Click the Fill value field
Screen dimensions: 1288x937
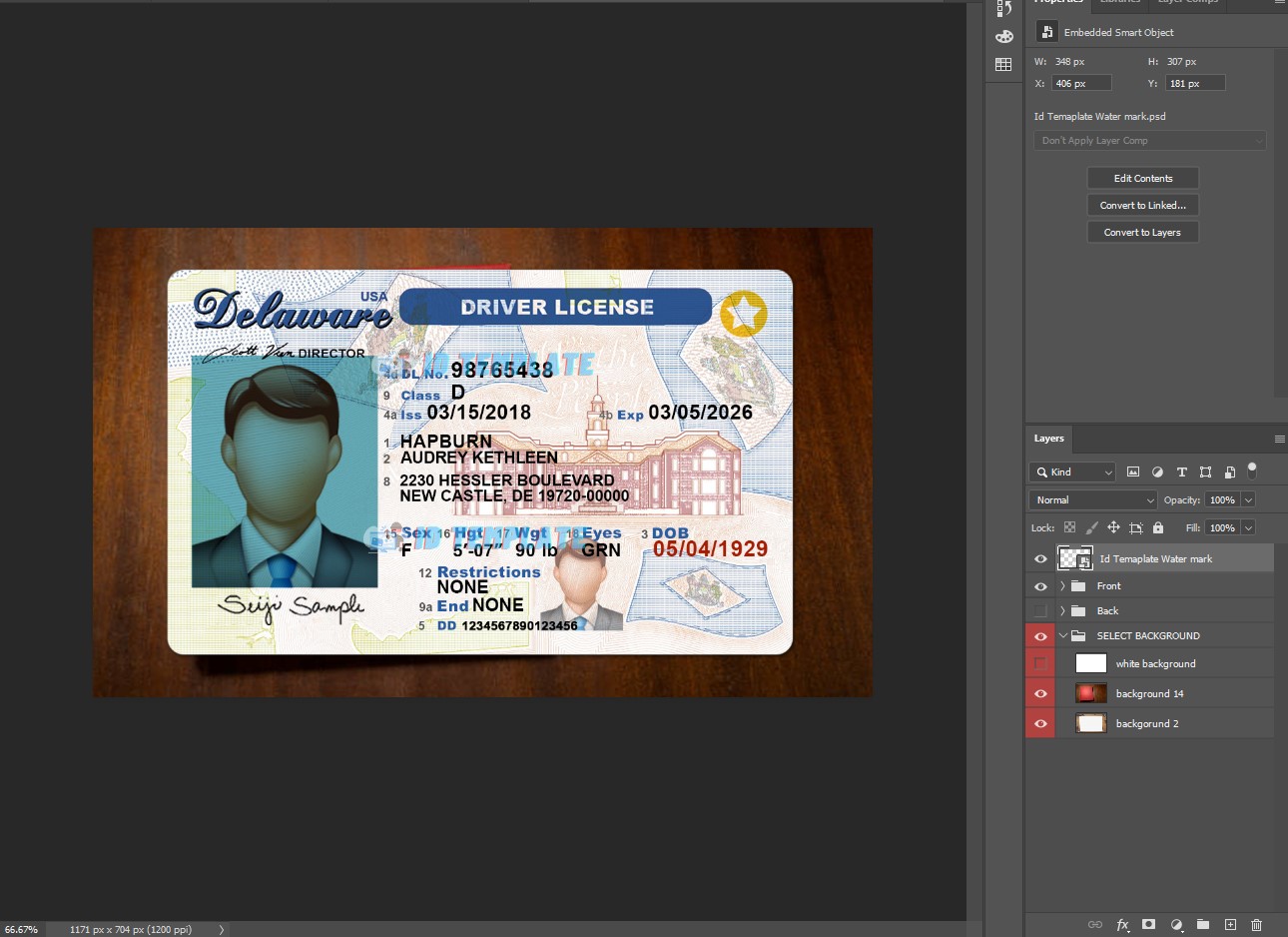[1222, 527]
